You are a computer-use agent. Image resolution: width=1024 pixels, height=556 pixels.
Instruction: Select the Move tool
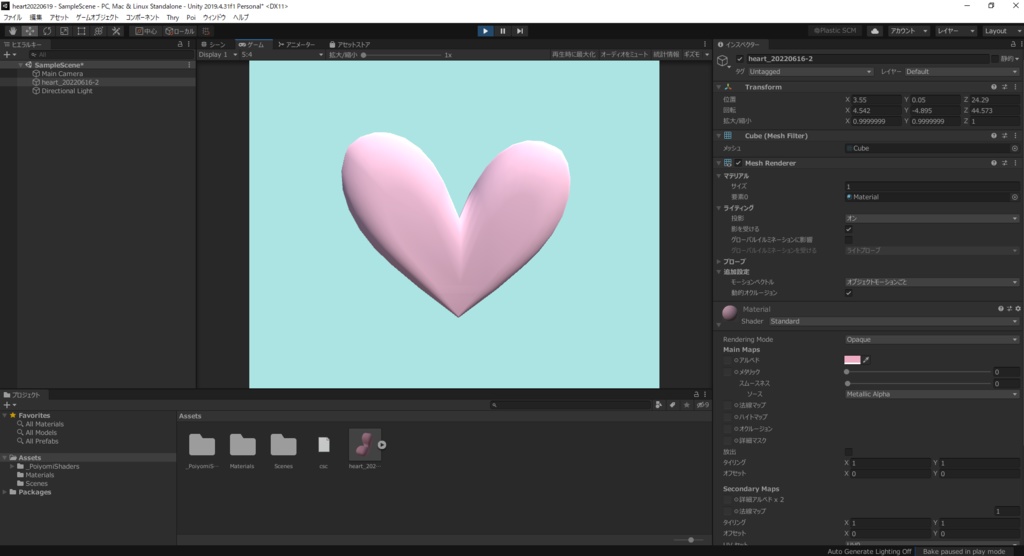tap(30, 31)
